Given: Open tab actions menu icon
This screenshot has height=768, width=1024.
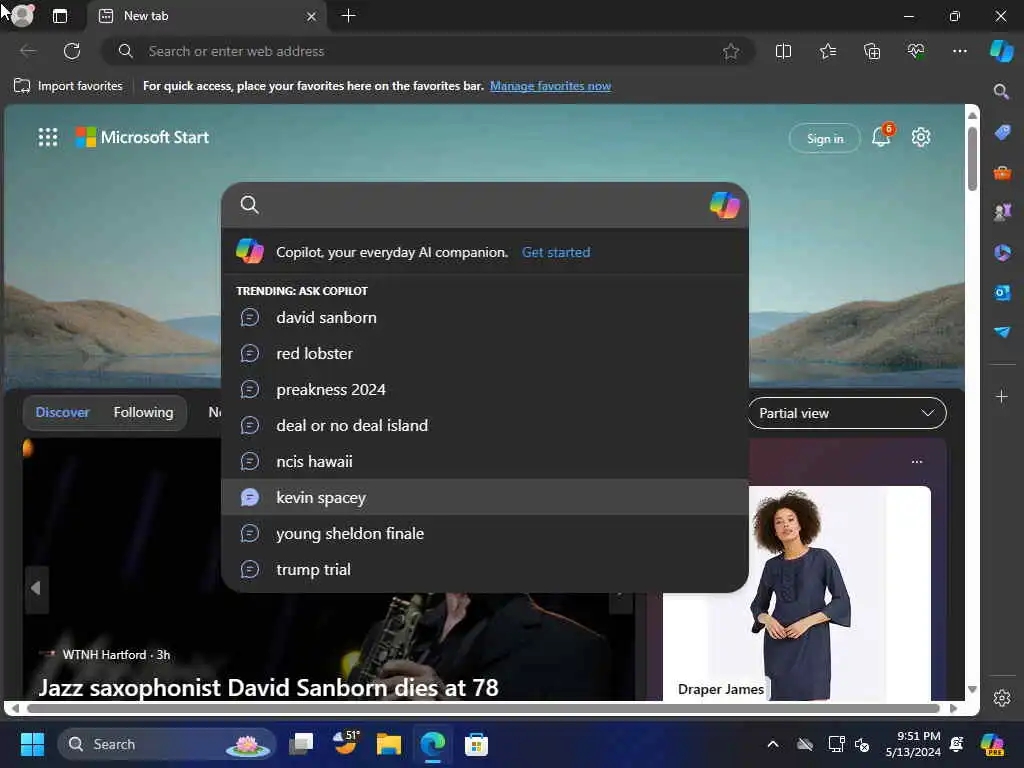Looking at the screenshot, I should point(59,16).
